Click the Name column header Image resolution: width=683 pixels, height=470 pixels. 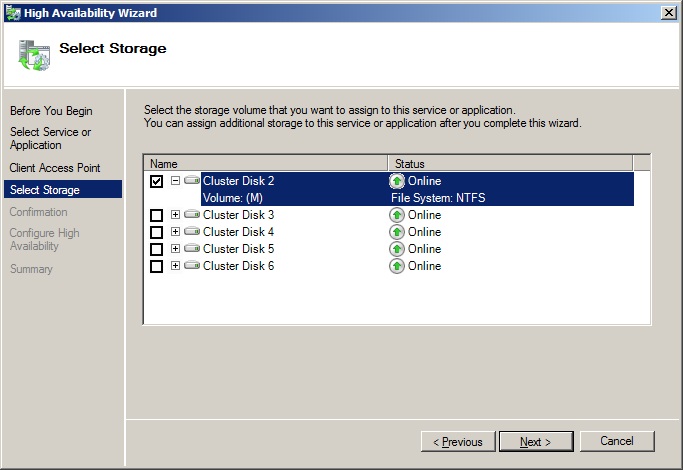265,163
